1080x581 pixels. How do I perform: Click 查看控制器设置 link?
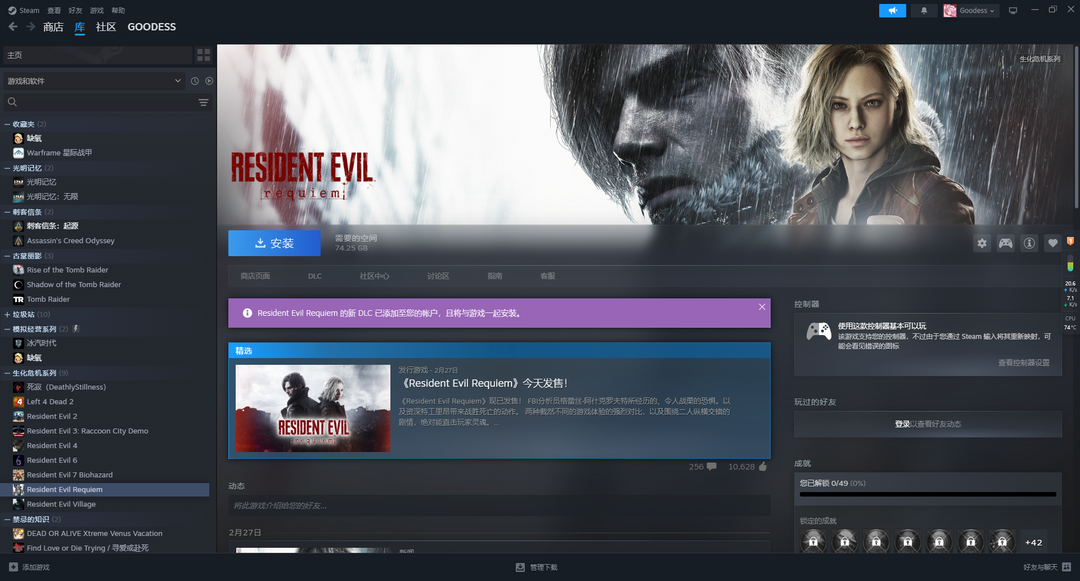pos(1023,362)
